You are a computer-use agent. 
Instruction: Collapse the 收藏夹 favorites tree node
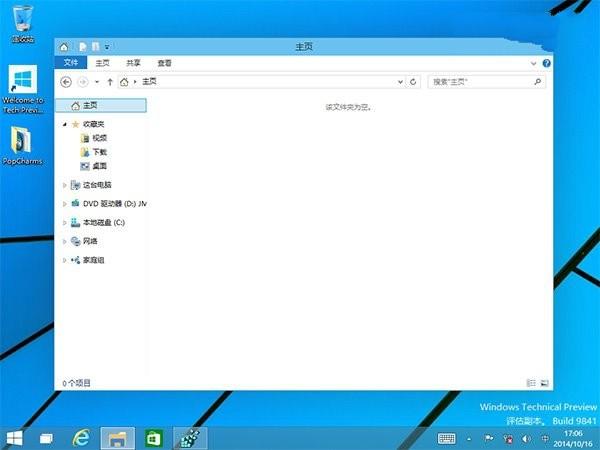click(64, 124)
